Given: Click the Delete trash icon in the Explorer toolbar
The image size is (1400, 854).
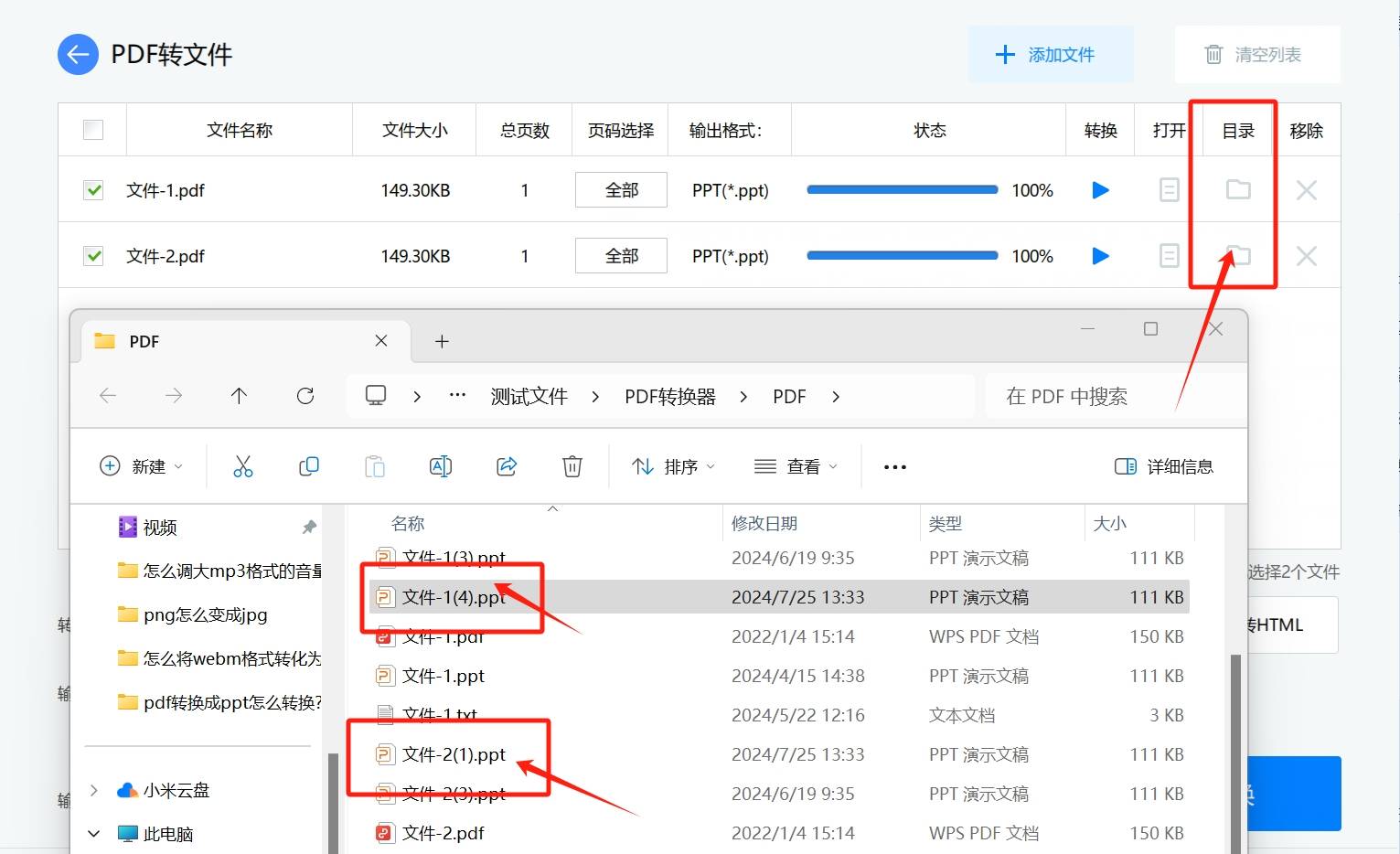Looking at the screenshot, I should point(572,466).
